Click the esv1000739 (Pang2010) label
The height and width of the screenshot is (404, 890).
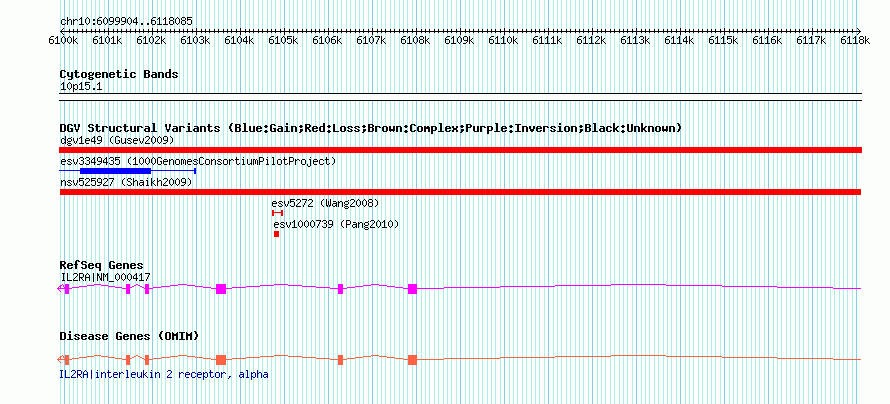pyautogui.click(x=336, y=224)
